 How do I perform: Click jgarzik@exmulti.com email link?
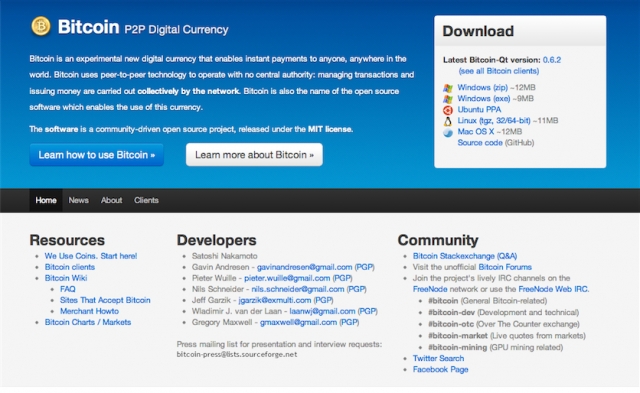coord(275,300)
